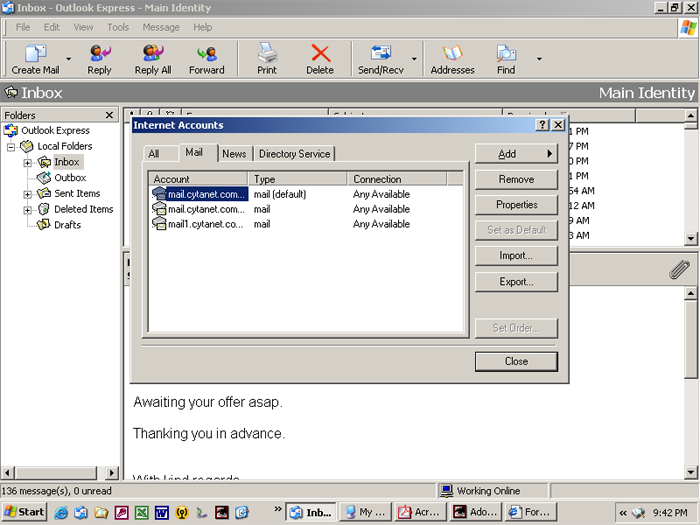The image size is (700, 525).
Task: Click Folders pane scroll right arrow
Action: [x=112, y=472]
